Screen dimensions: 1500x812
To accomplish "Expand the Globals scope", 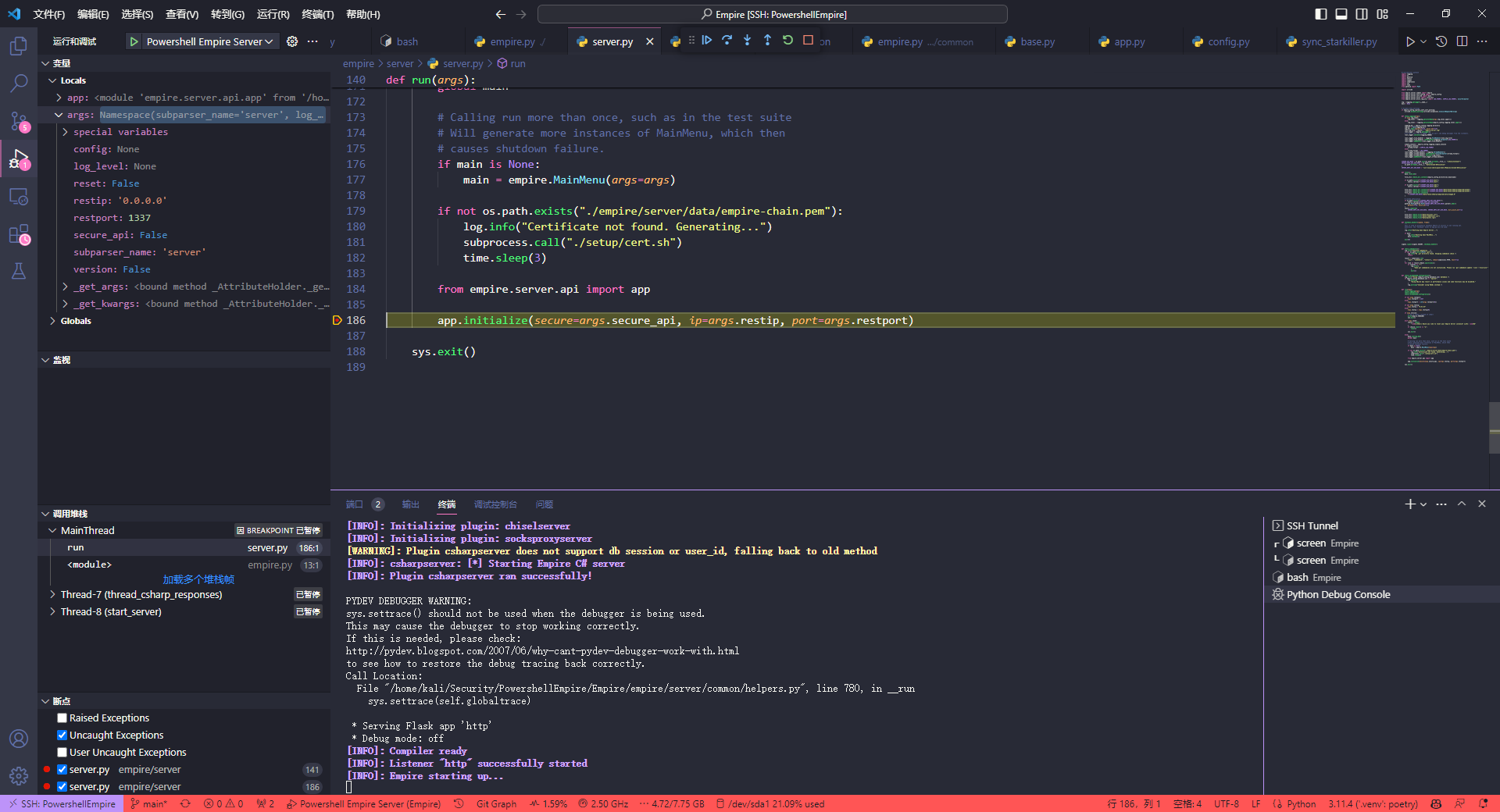I will (52, 321).
